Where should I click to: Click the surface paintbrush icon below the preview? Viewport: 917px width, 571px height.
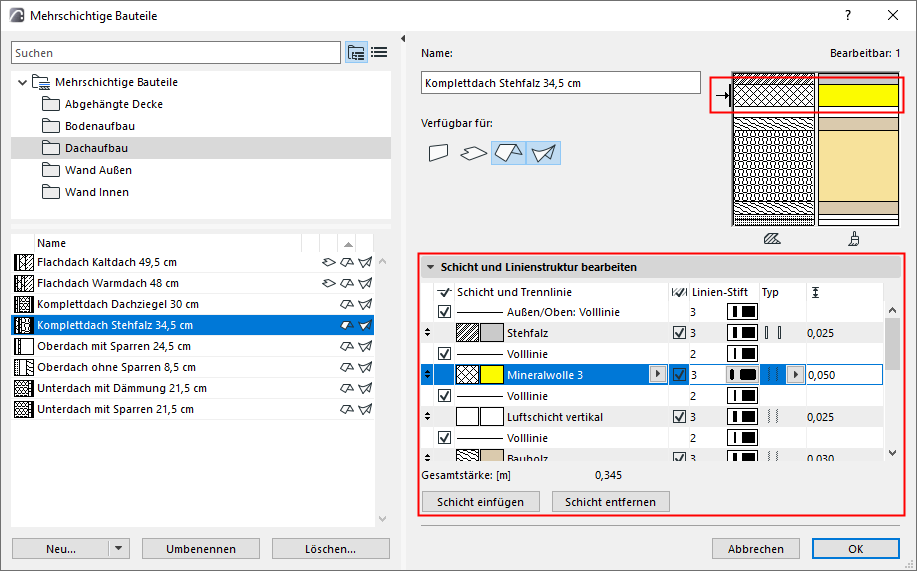tap(854, 239)
